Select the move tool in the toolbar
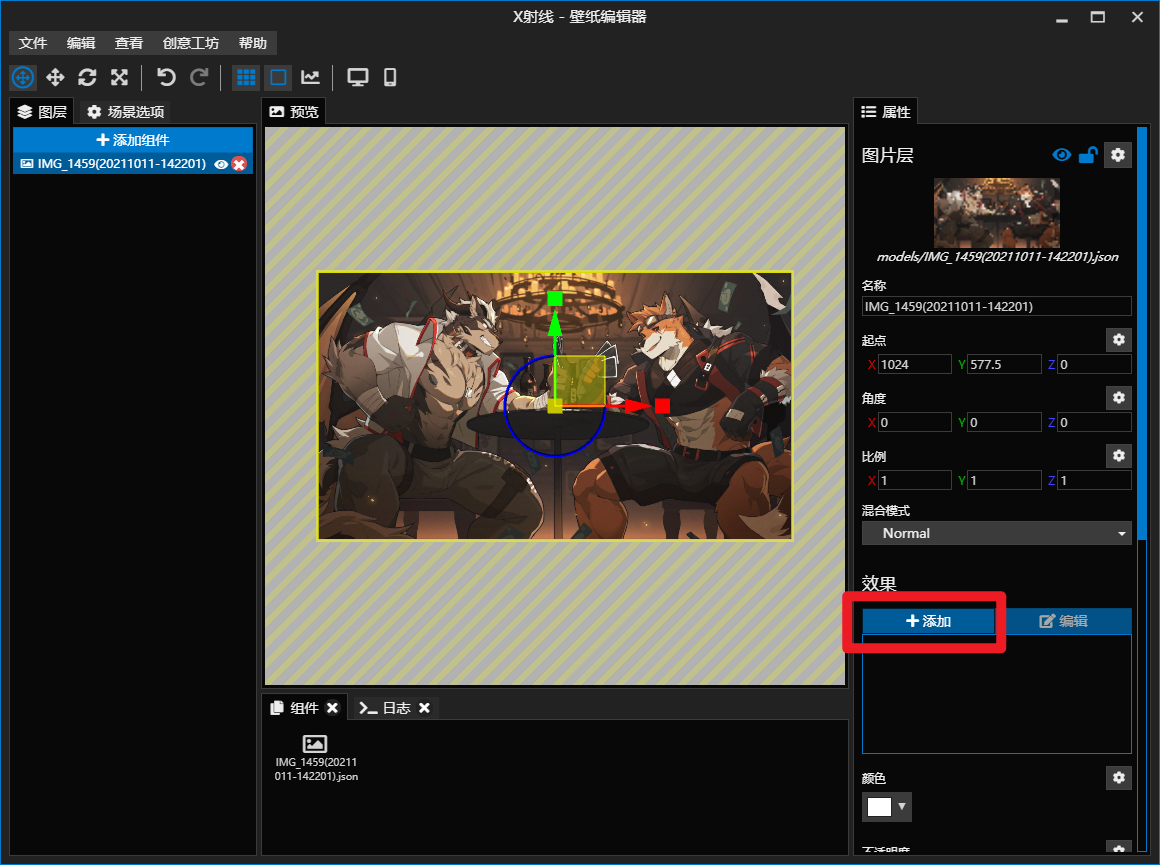This screenshot has height=865, width=1160. (55, 77)
